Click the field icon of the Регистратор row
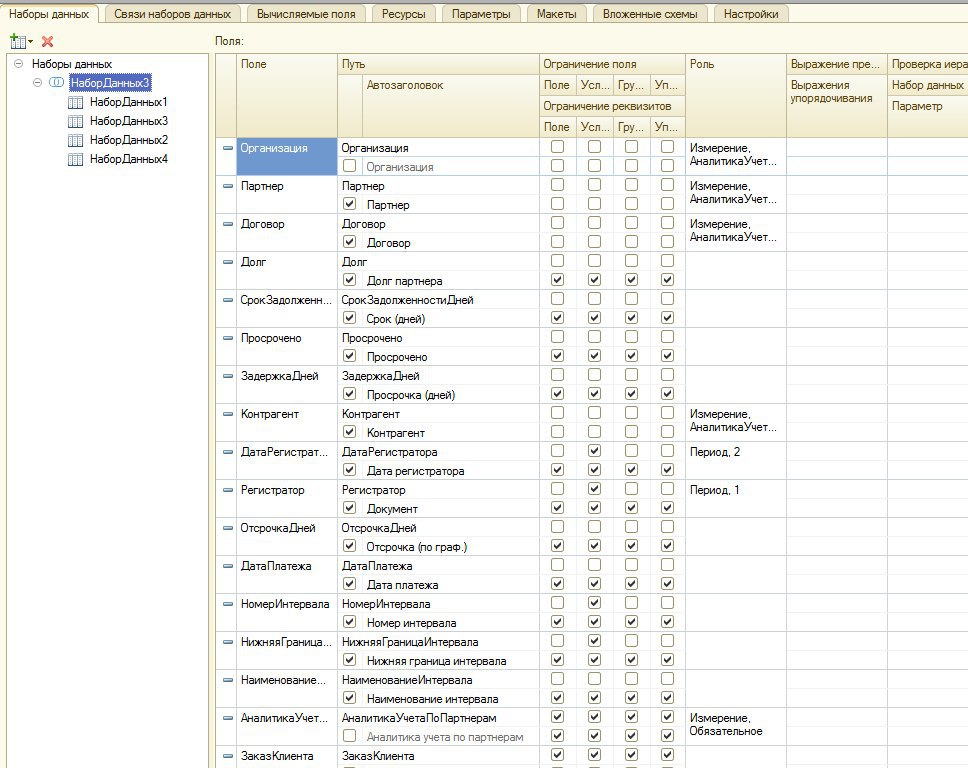The height and width of the screenshot is (768, 968). coord(228,490)
